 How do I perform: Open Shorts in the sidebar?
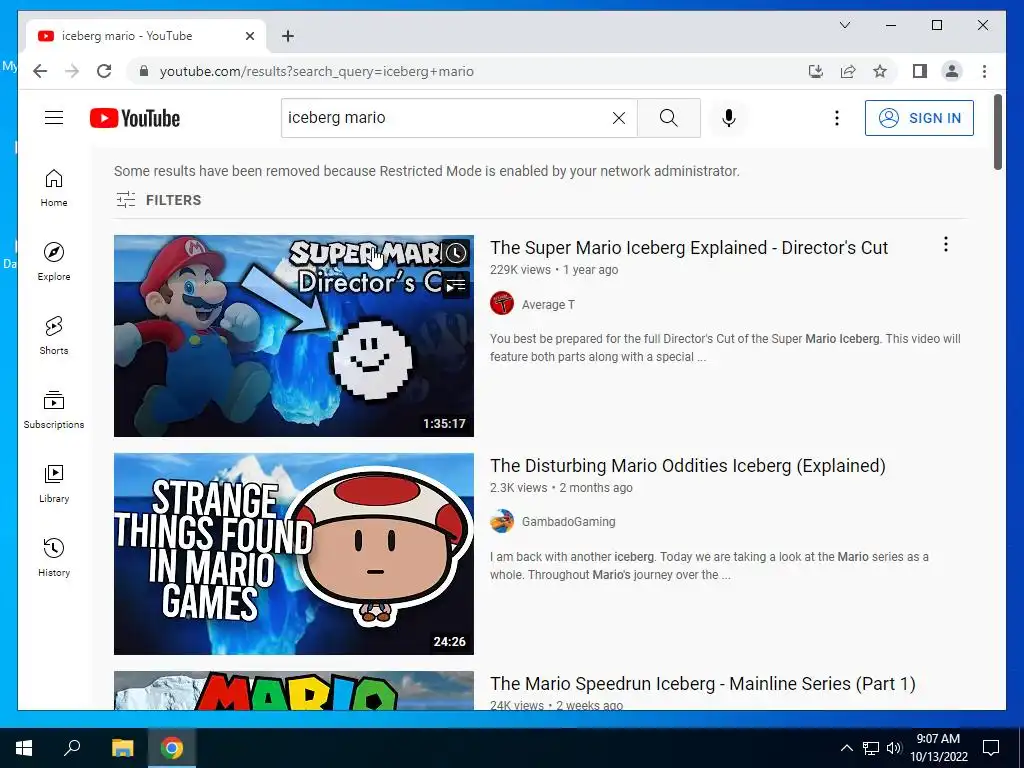click(54, 336)
